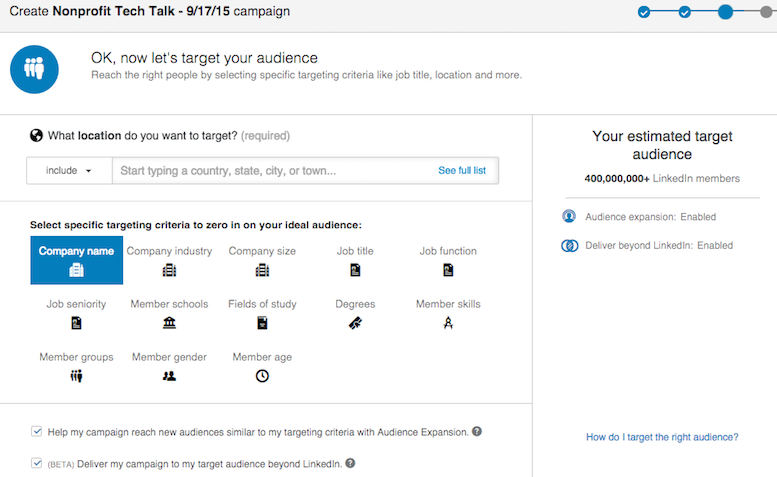Choose Company size targeting label
Image resolution: width=777 pixels, height=477 pixels.
tap(262, 251)
